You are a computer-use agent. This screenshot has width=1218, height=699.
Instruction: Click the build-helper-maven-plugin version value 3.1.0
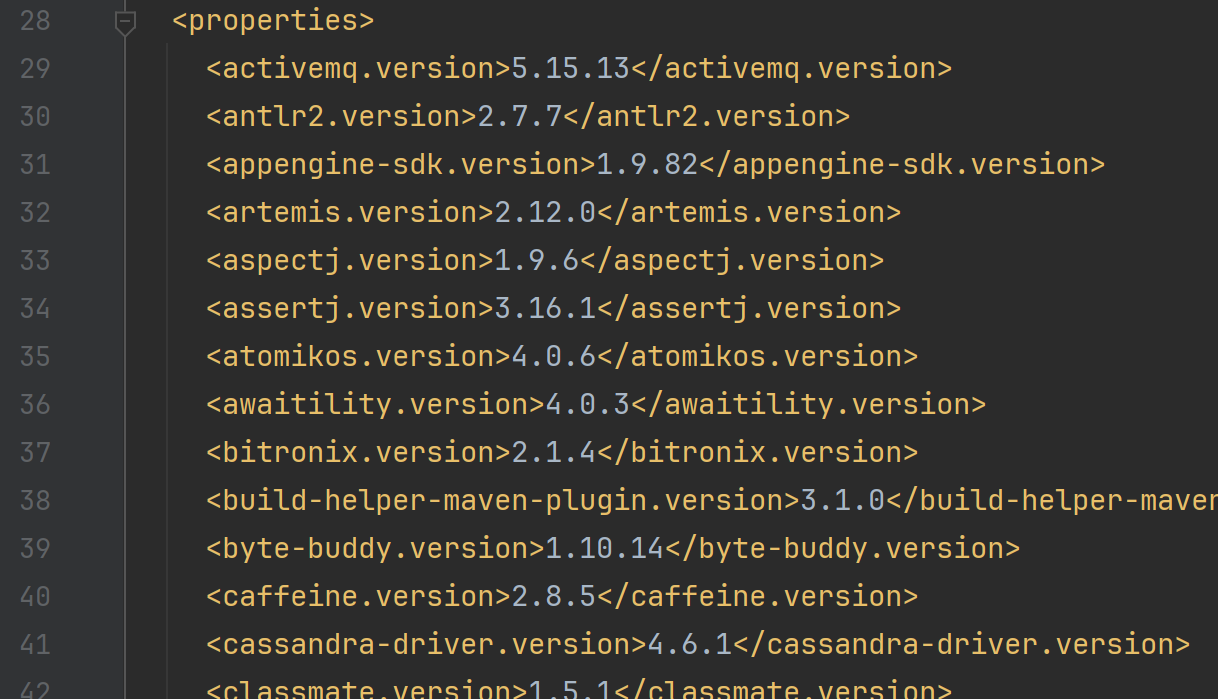click(842, 501)
